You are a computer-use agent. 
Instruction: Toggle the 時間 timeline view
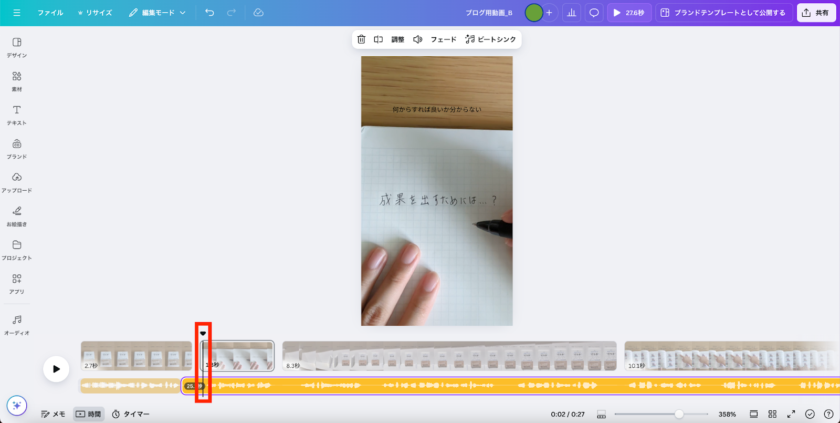pyautogui.click(x=88, y=413)
